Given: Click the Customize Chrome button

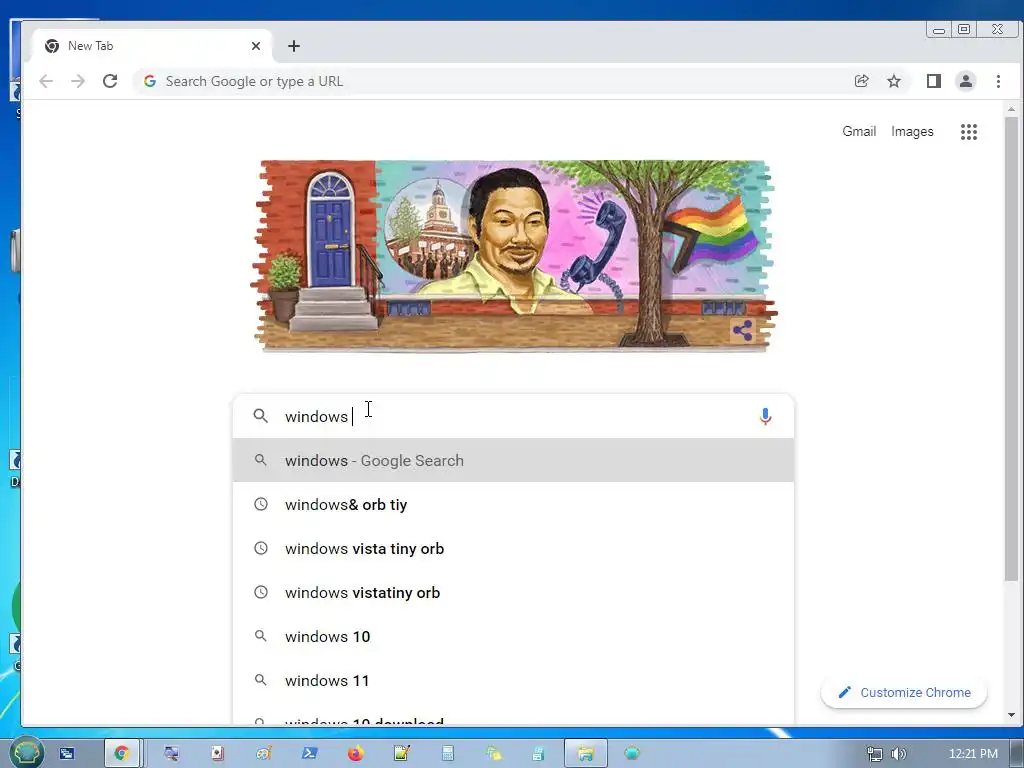Looking at the screenshot, I should pyautogui.click(x=904, y=692).
